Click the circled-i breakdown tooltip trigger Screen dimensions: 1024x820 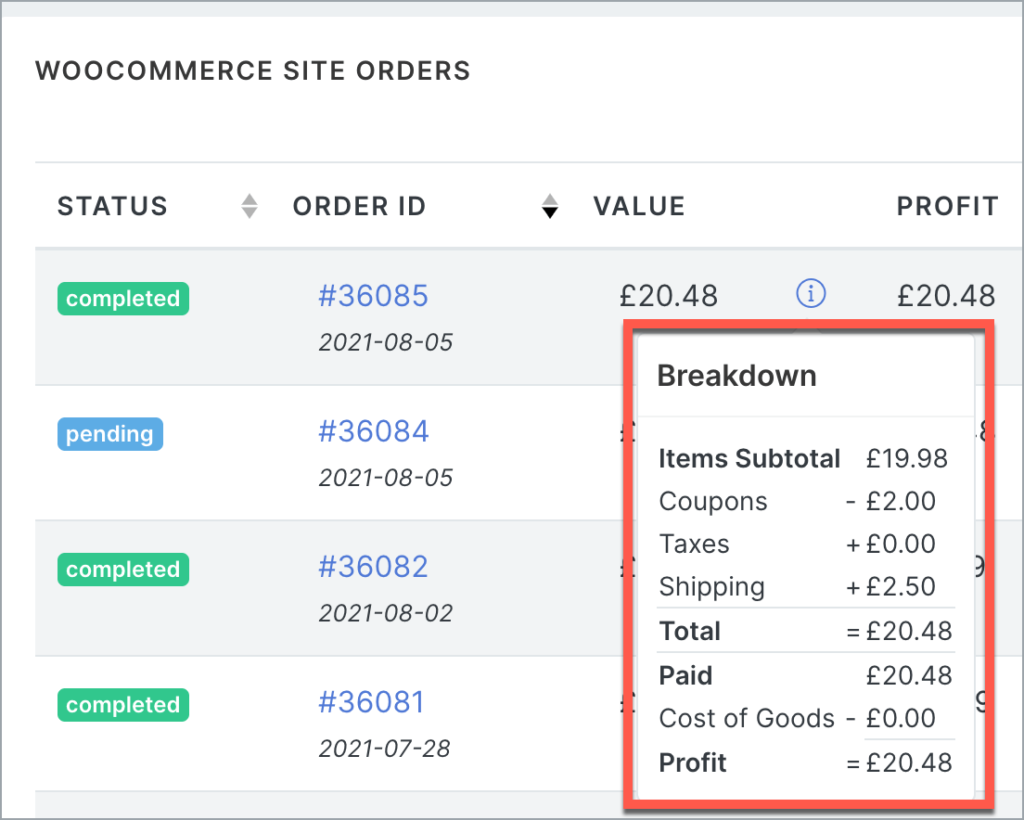811,294
